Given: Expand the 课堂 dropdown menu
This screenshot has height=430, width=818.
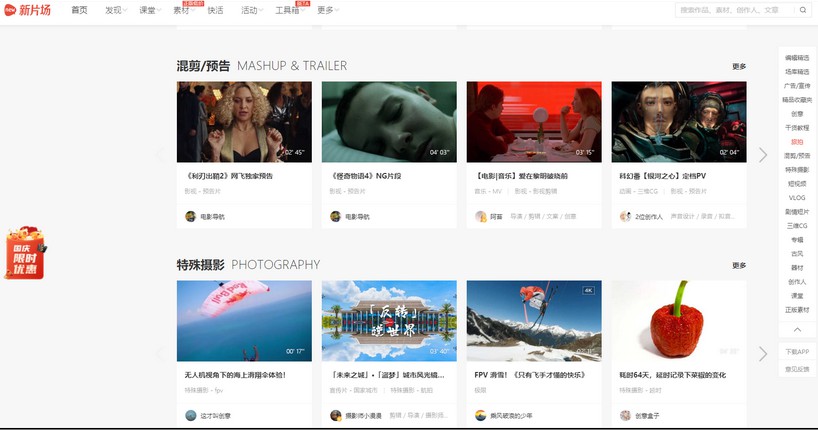Looking at the screenshot, I should coord(150,10).
